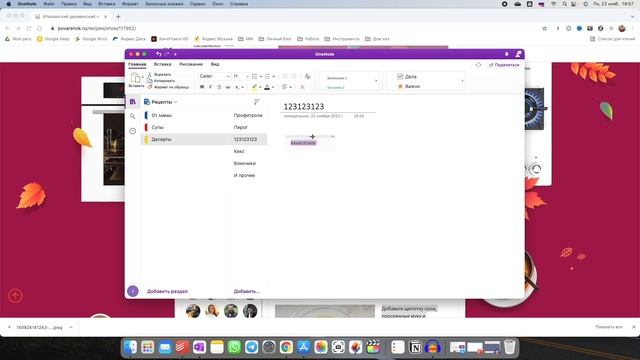Switch to the Вид ribbon tab
Viewport: 640px width, 360px height.
pyautogui.click(x=215, y=64)
